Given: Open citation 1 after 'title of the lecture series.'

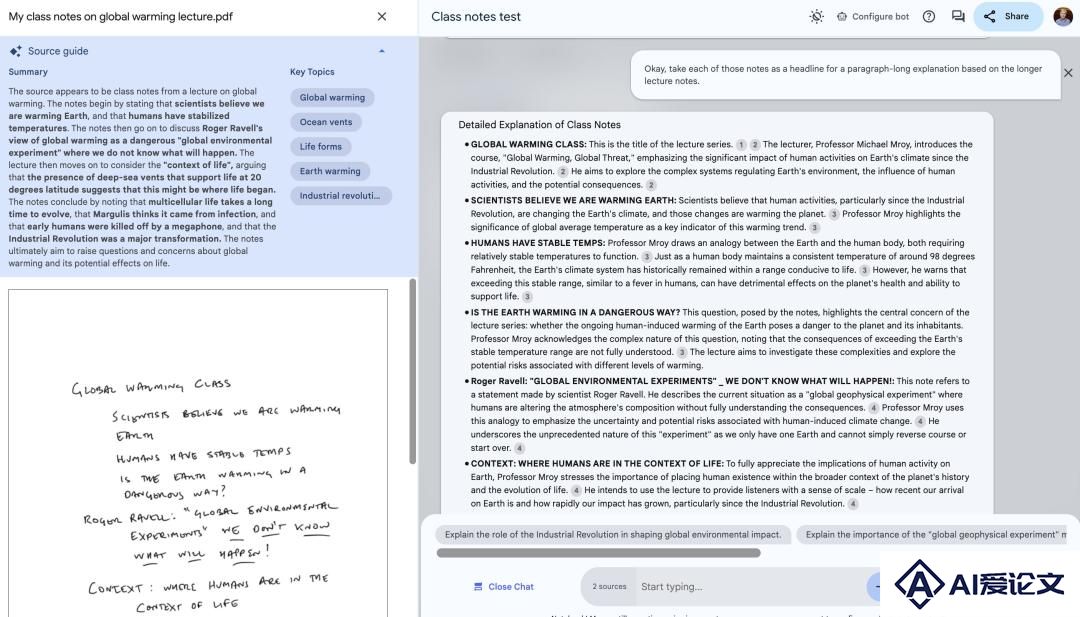Looking at the screenshot, I should pos(741,145).
